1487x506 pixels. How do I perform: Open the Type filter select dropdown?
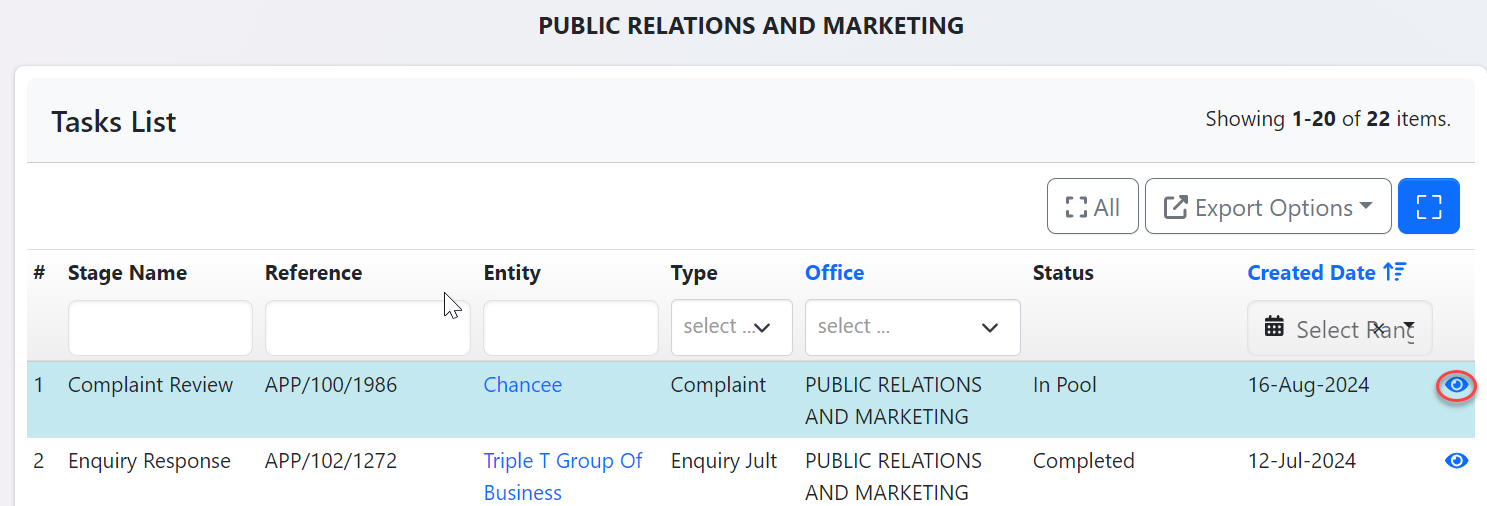click(731, 327)
